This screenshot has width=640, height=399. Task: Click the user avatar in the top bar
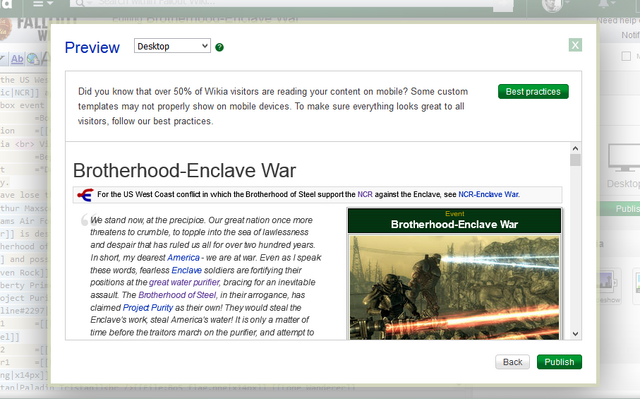click(552, 4)
